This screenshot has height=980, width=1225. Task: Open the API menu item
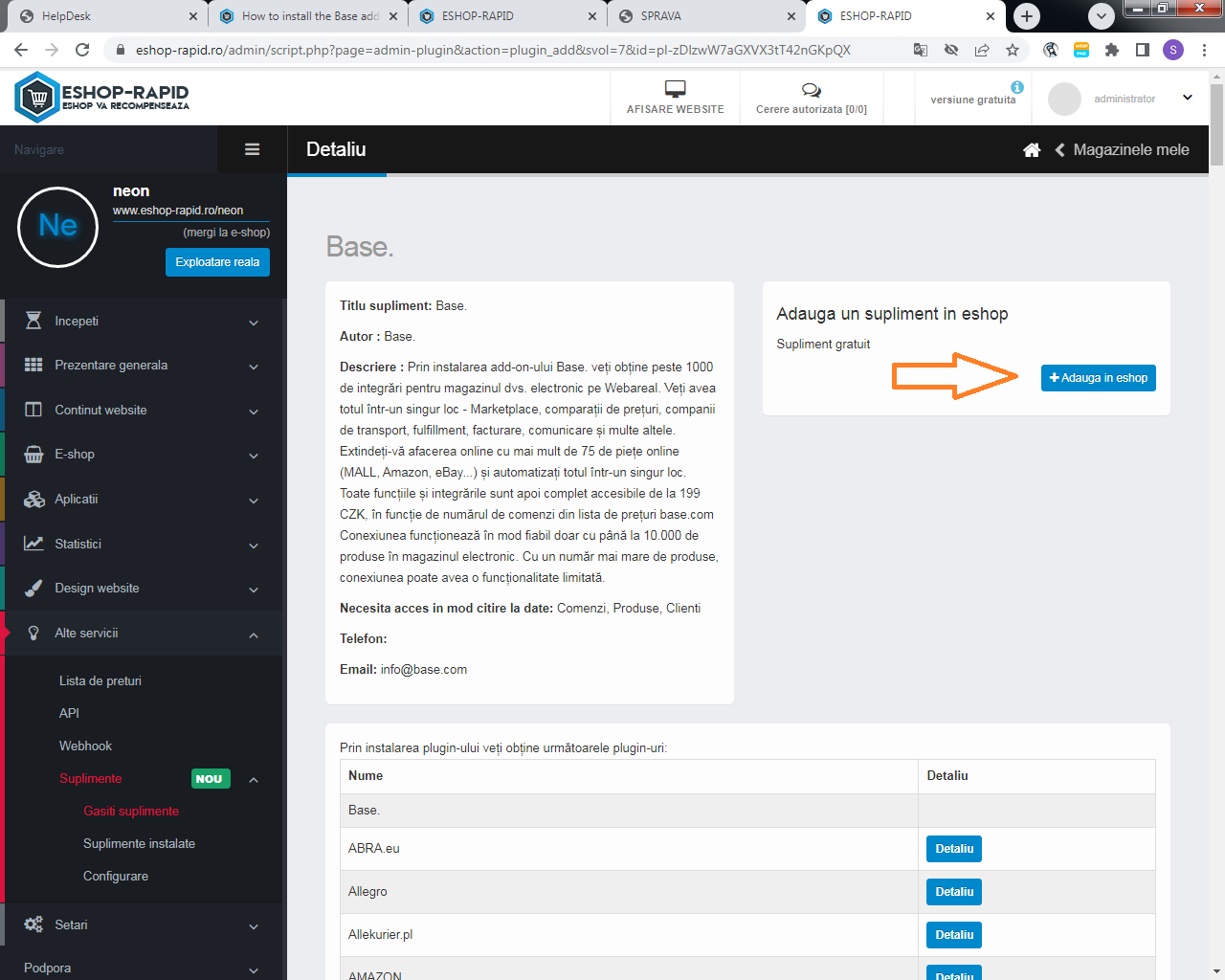coord(69,713)
